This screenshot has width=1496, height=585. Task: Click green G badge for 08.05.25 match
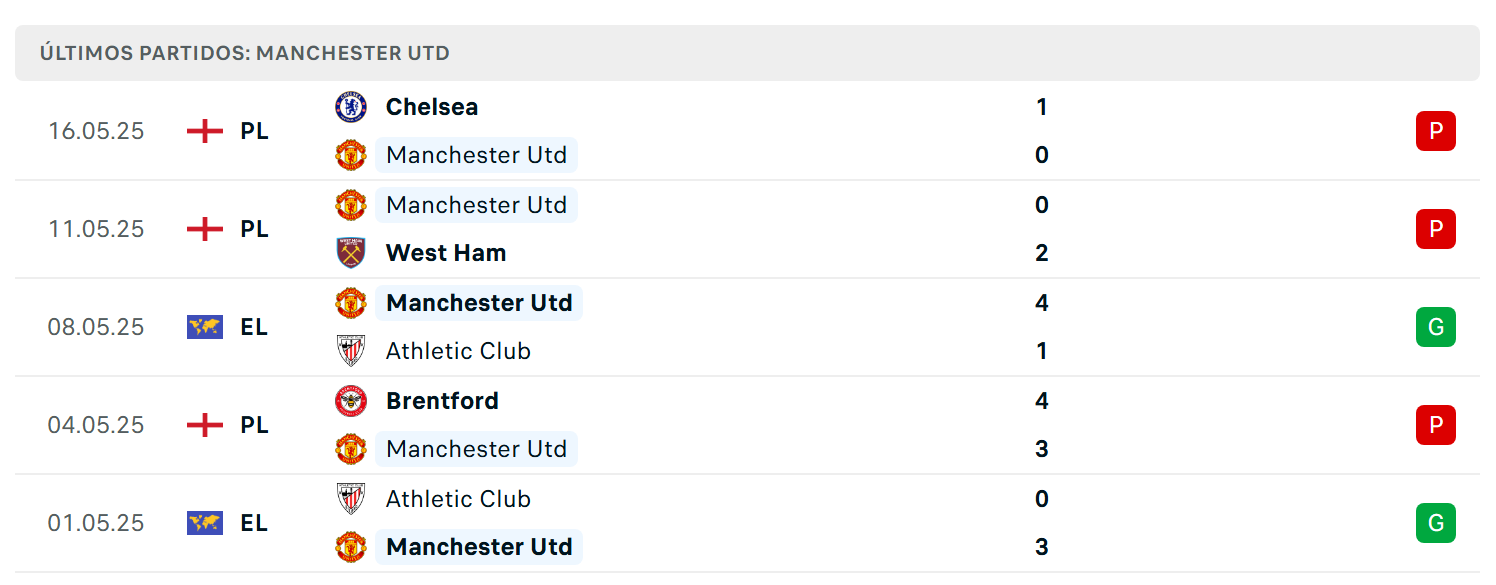coord(1436,327)
